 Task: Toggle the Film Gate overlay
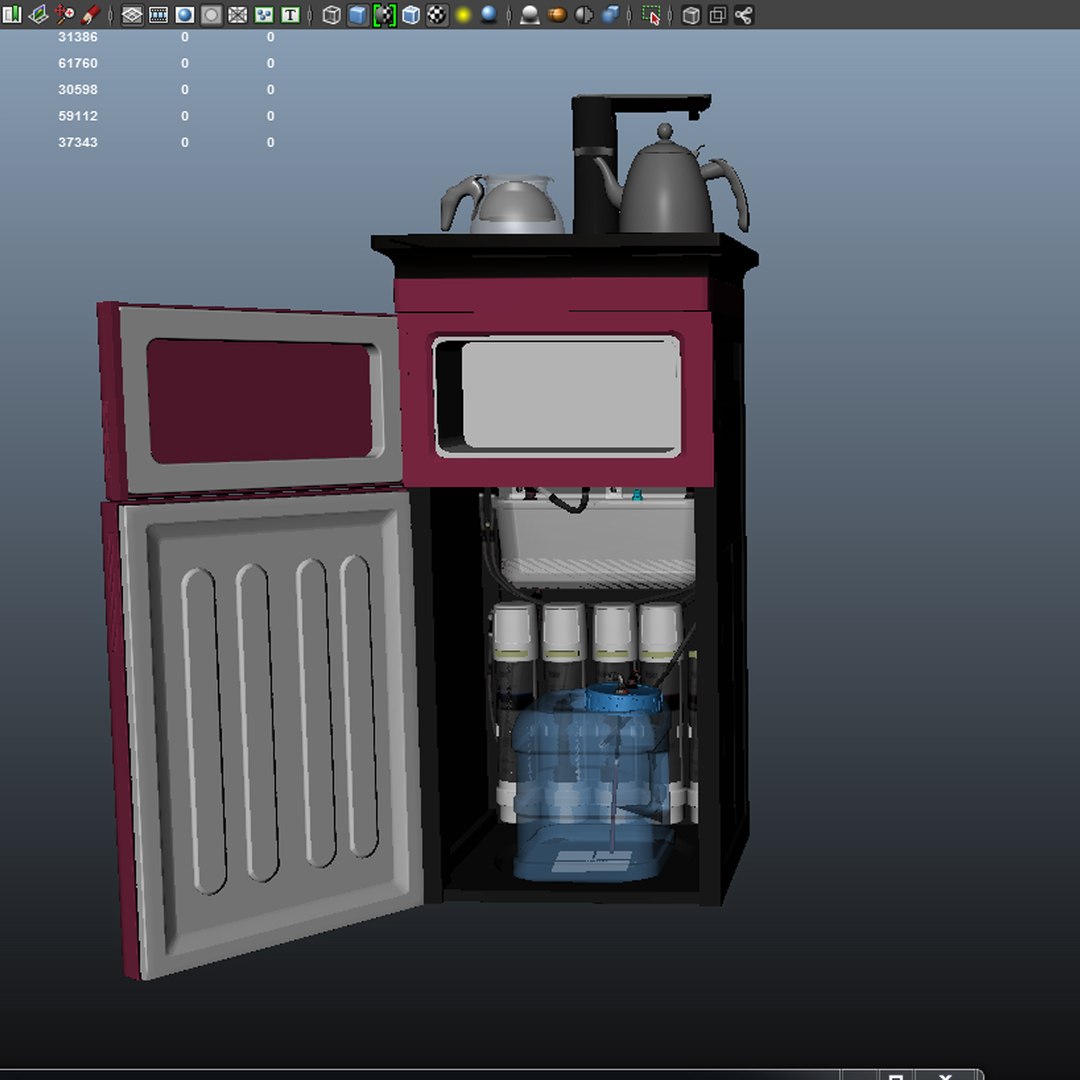click(158, 14)
